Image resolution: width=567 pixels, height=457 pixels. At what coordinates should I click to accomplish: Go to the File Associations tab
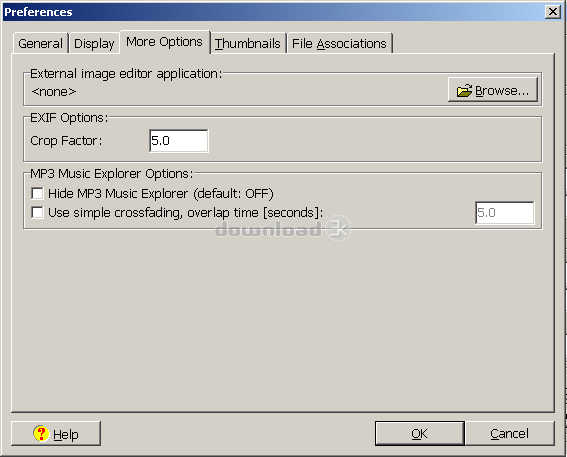click(339, 43)
